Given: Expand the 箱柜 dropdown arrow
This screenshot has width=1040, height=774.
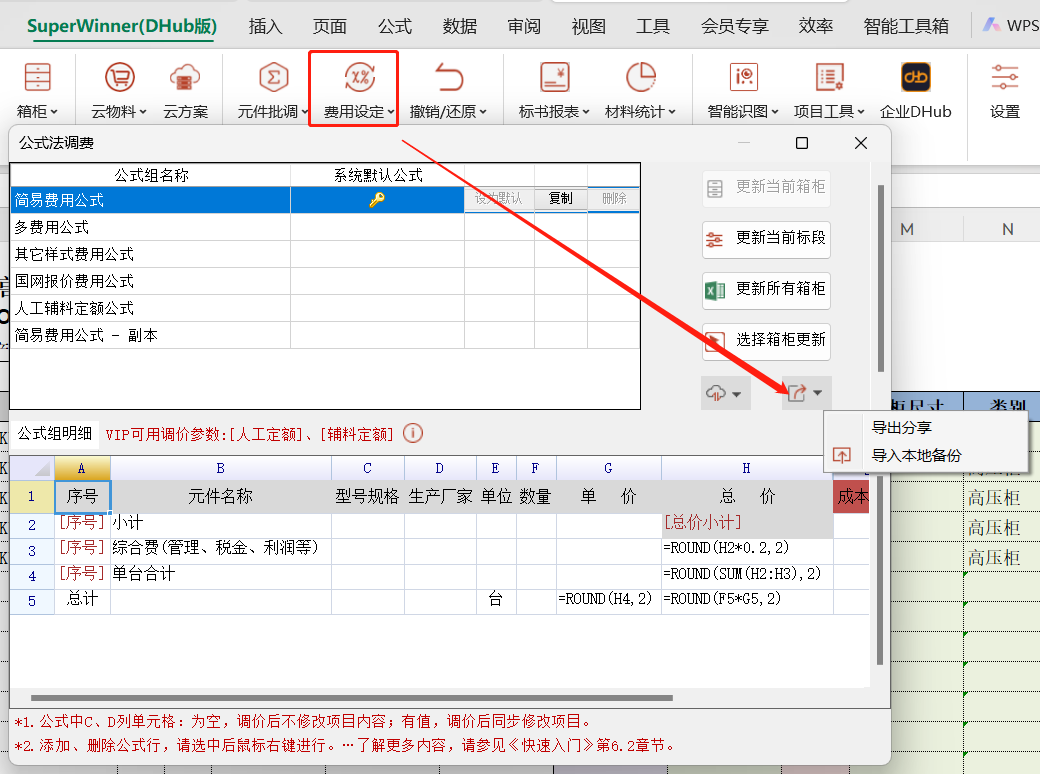Looking at the screenshot, I should coord(54,112).
